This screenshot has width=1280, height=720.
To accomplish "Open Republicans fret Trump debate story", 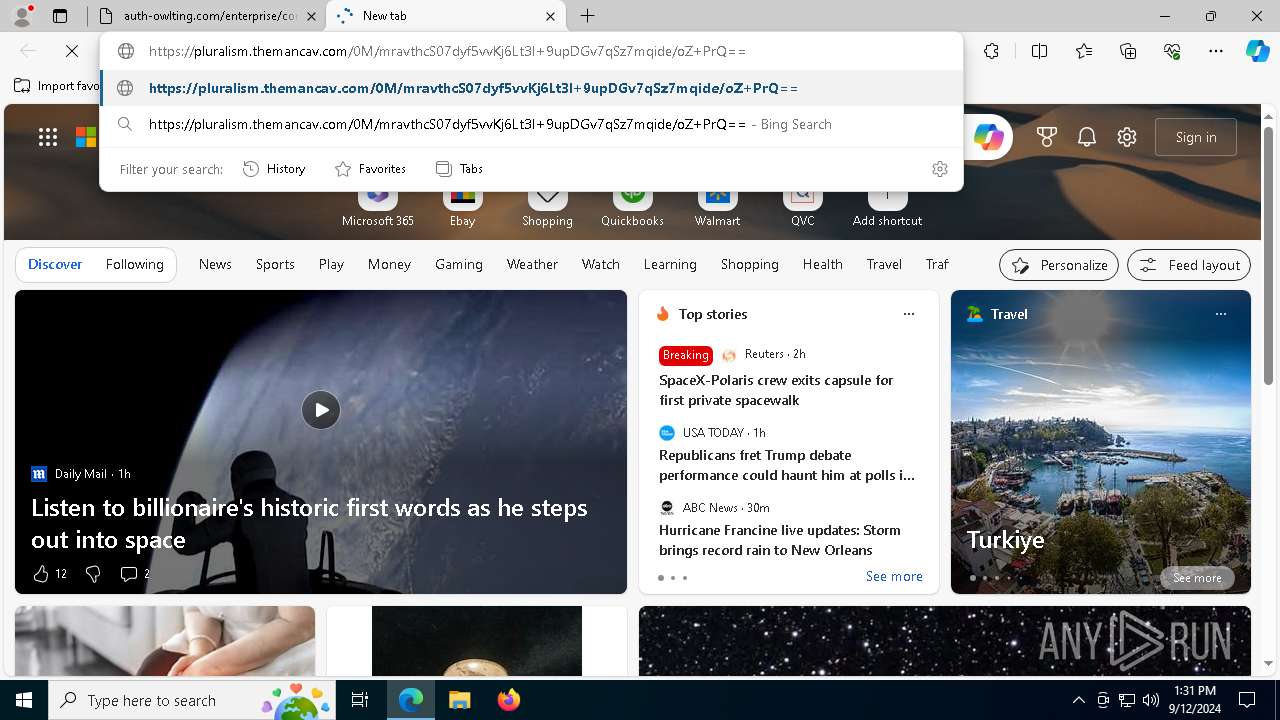I will [x=786, y=465].
